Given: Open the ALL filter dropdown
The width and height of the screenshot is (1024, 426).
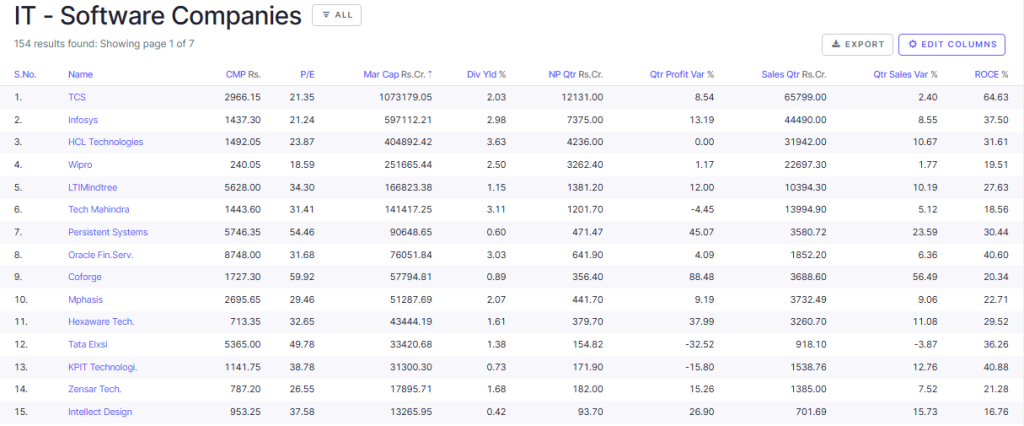Looking at the screenshot, I should (x=336, y=15).
